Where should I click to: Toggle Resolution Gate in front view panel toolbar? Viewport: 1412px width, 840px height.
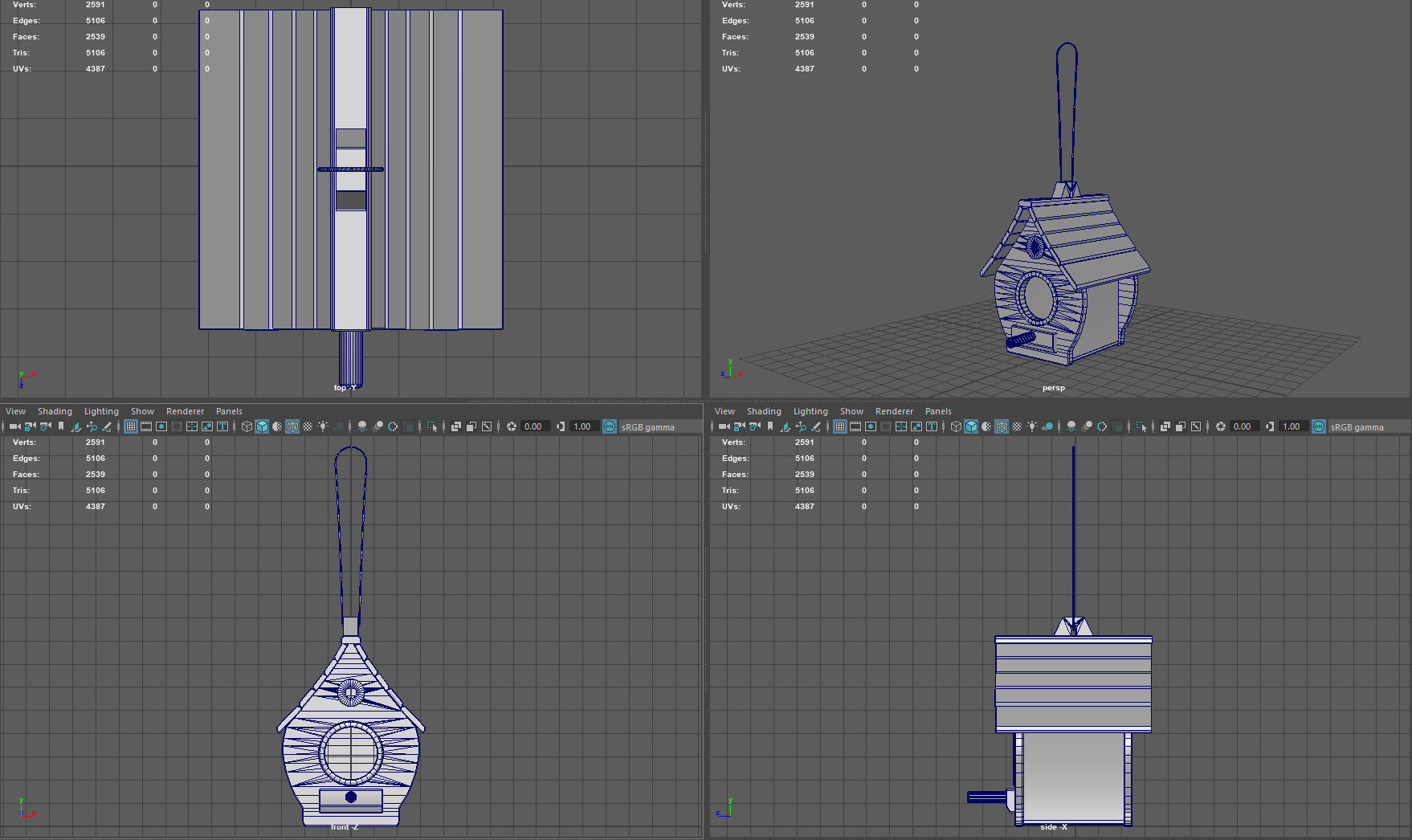click(x=161, y=426)
